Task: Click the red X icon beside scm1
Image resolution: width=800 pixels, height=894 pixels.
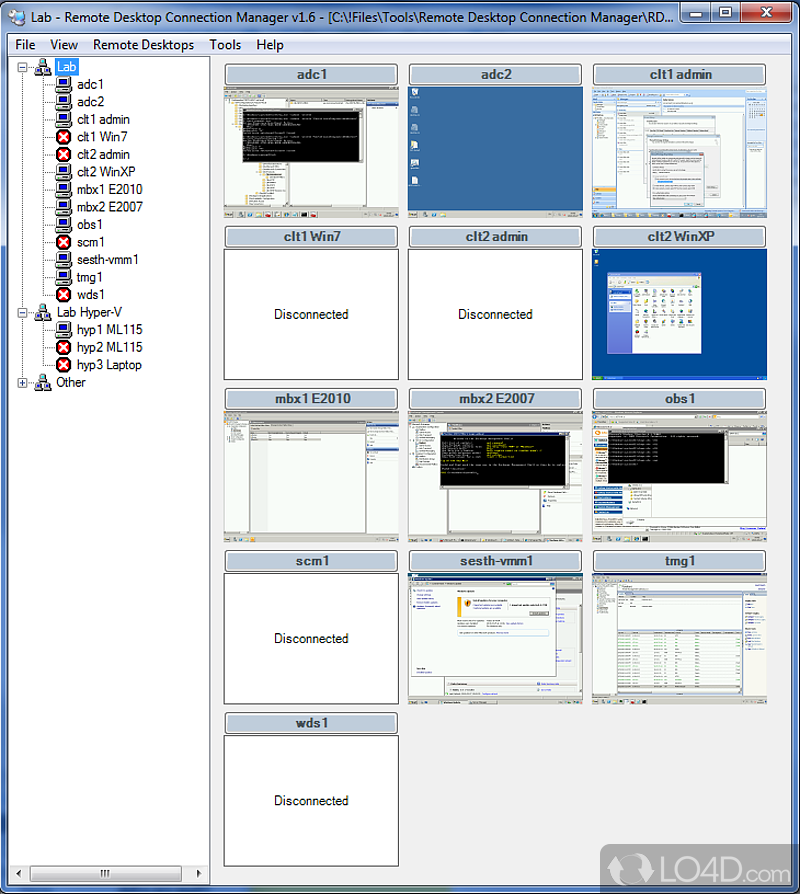Action: [x=63, y=242]
